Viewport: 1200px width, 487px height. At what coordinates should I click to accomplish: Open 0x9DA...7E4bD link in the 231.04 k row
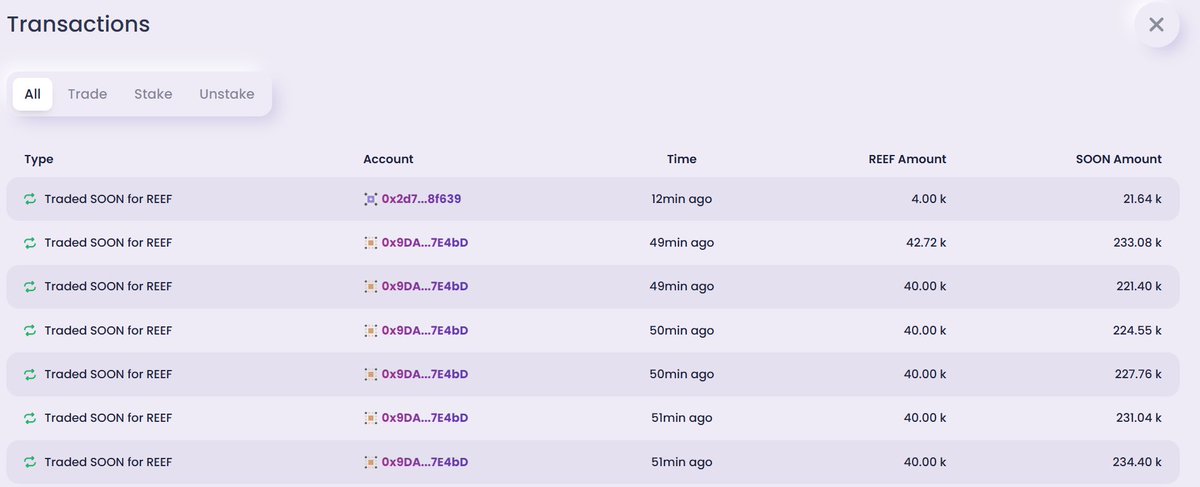pos(425,418)
